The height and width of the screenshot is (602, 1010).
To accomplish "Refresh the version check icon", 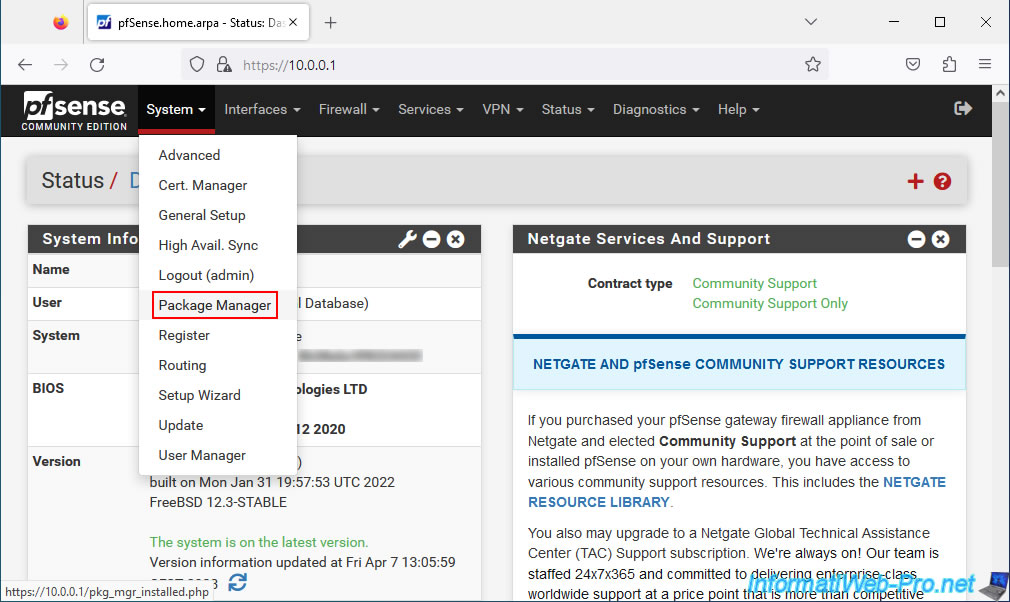I will (x=237, y=582).
